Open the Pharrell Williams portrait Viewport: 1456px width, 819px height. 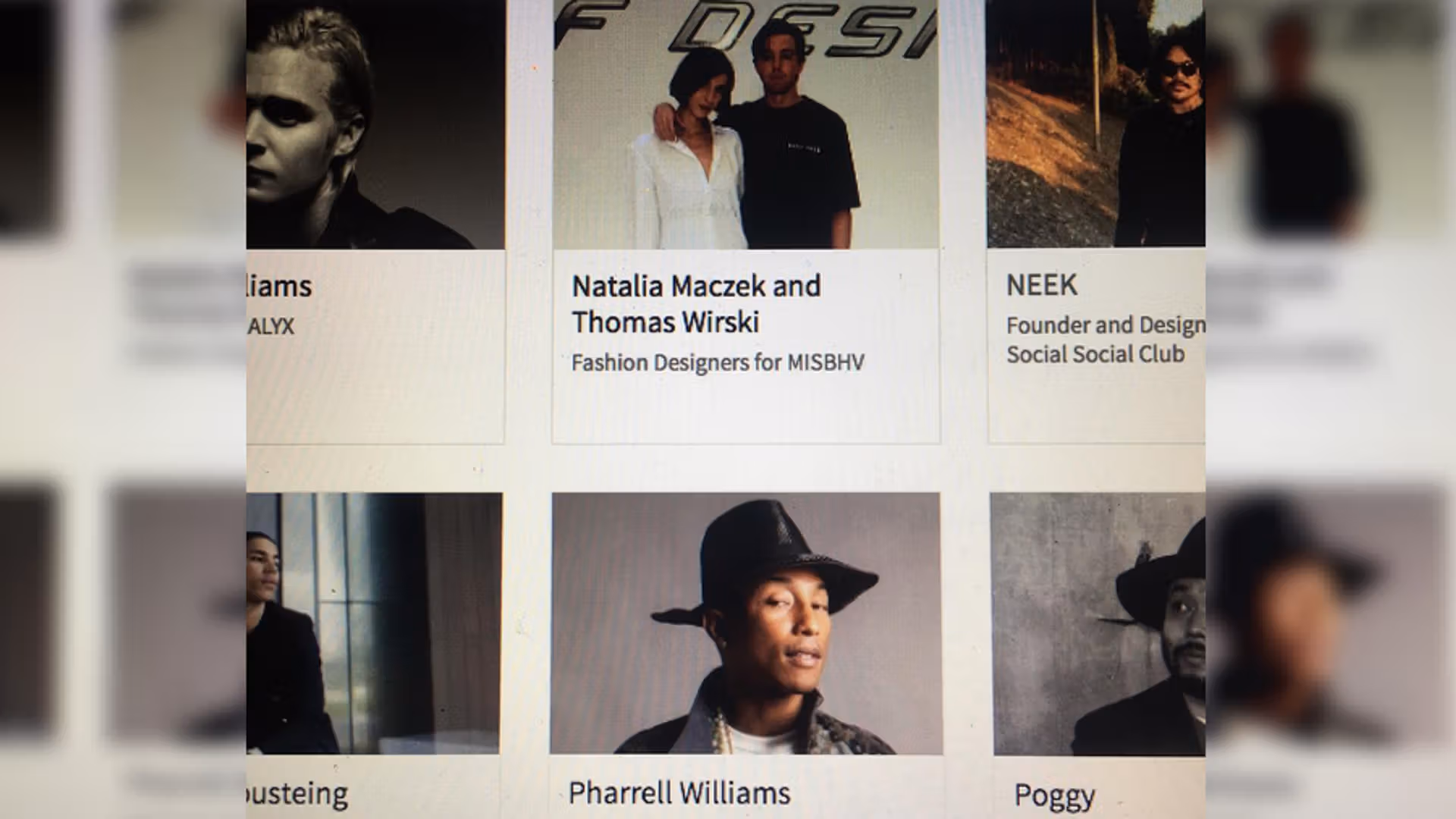[x=745, y=623]
